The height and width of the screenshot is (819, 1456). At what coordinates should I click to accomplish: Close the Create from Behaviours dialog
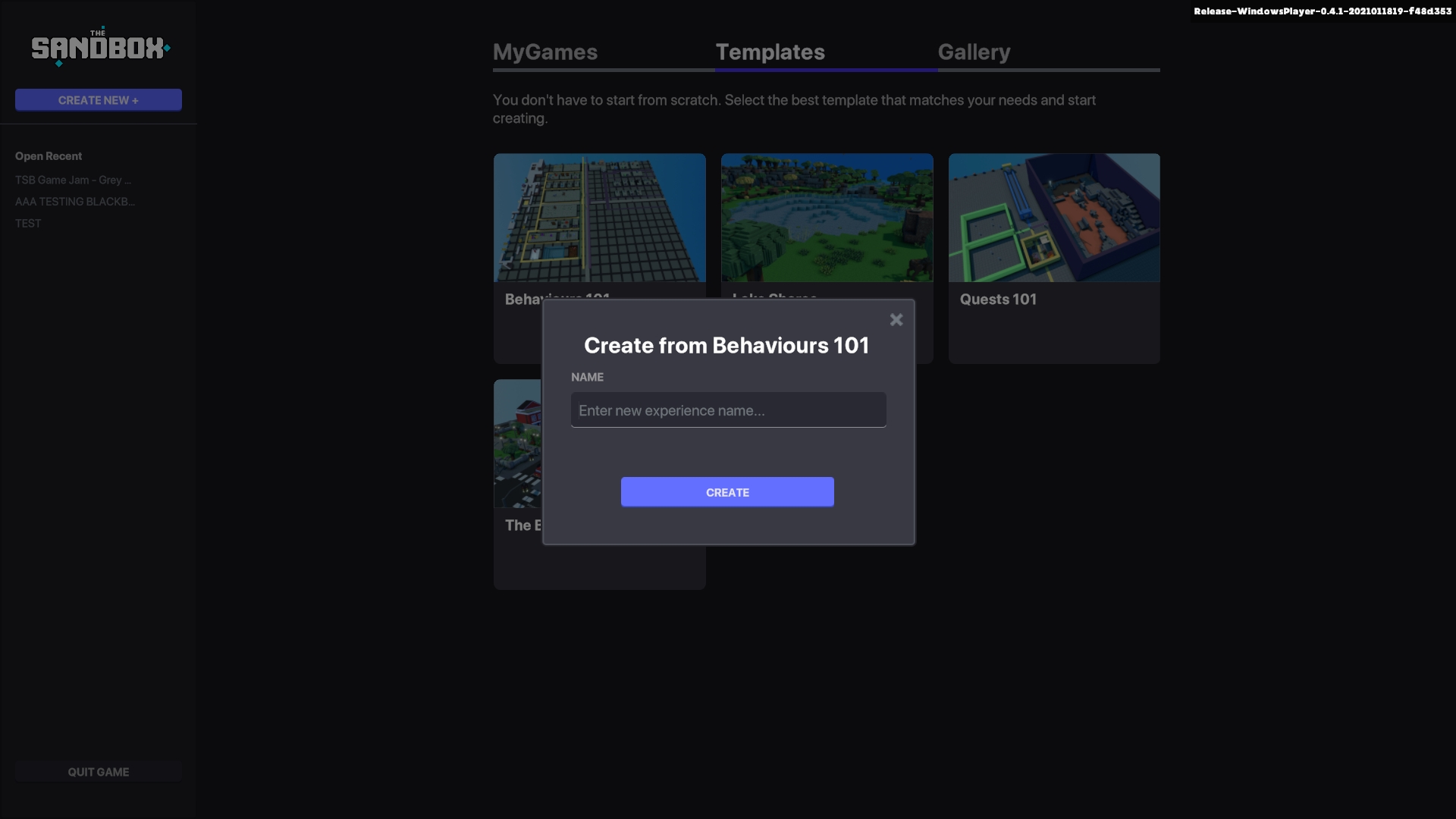[x=896, y=320]
